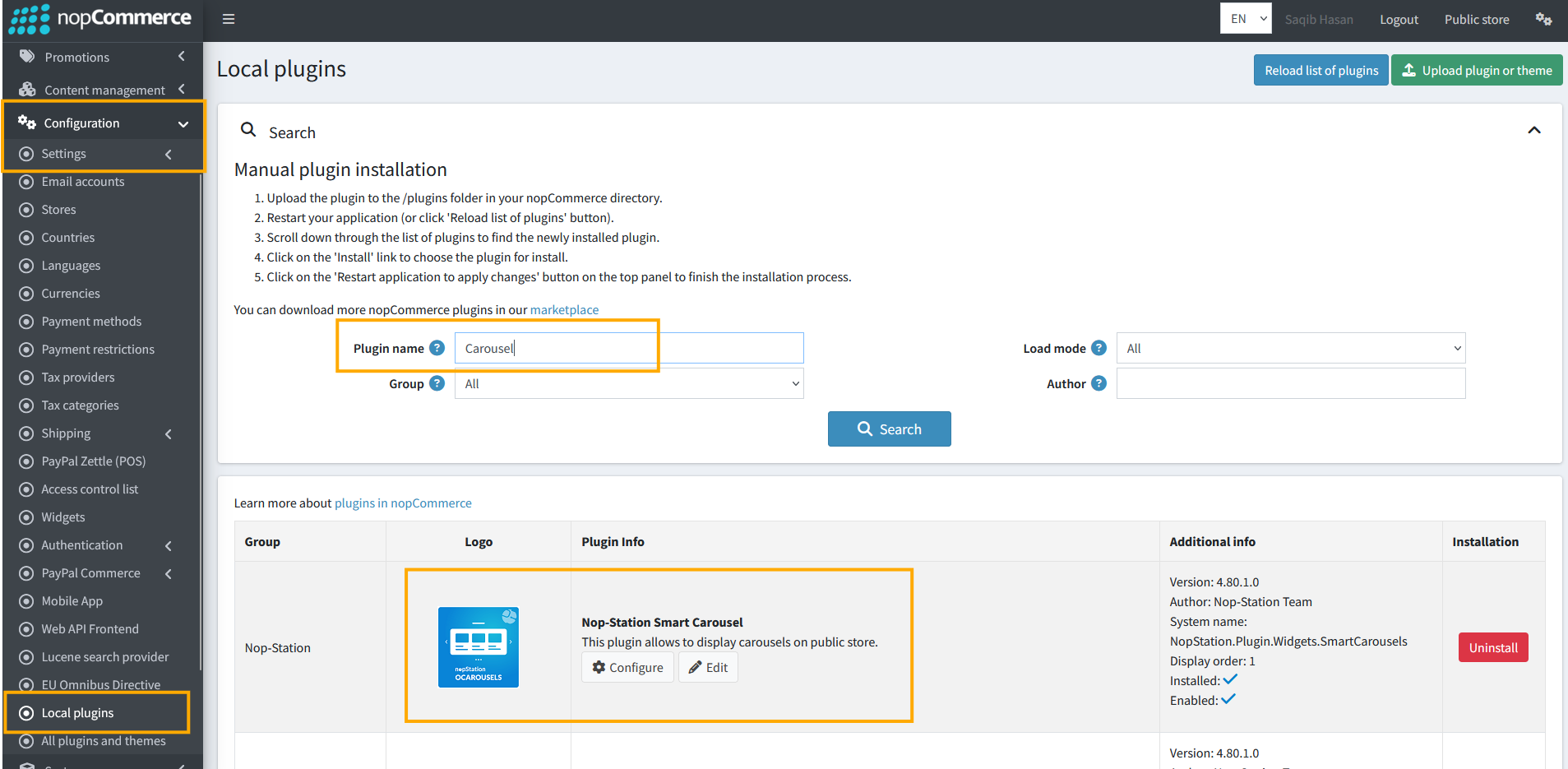Expand the Shipping submenu arrow
This screenshot has height=769, width=1568.
pyautogui.click(x=169, y=434)
